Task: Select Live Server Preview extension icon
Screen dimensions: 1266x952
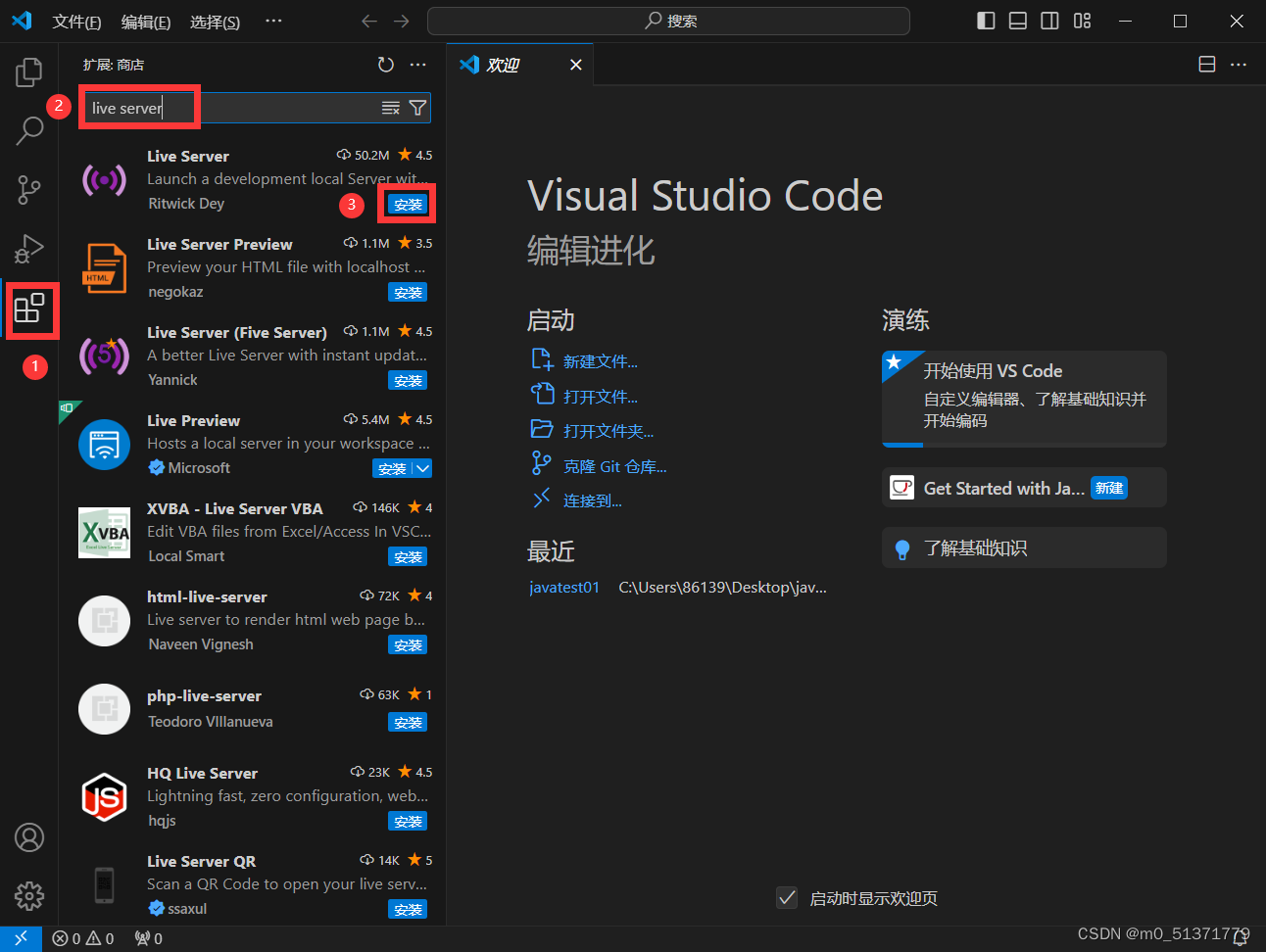Action: tap(104, 267)
